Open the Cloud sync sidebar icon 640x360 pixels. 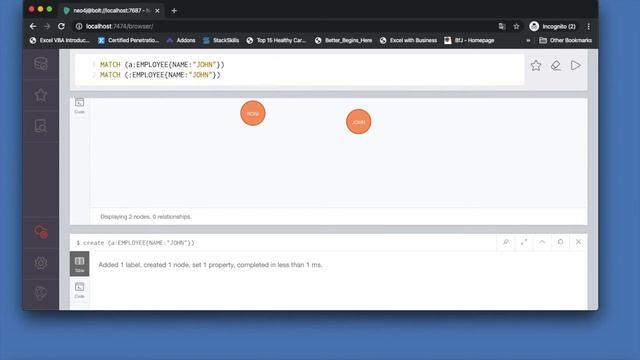pyautogui.click(x=41, y=232)
